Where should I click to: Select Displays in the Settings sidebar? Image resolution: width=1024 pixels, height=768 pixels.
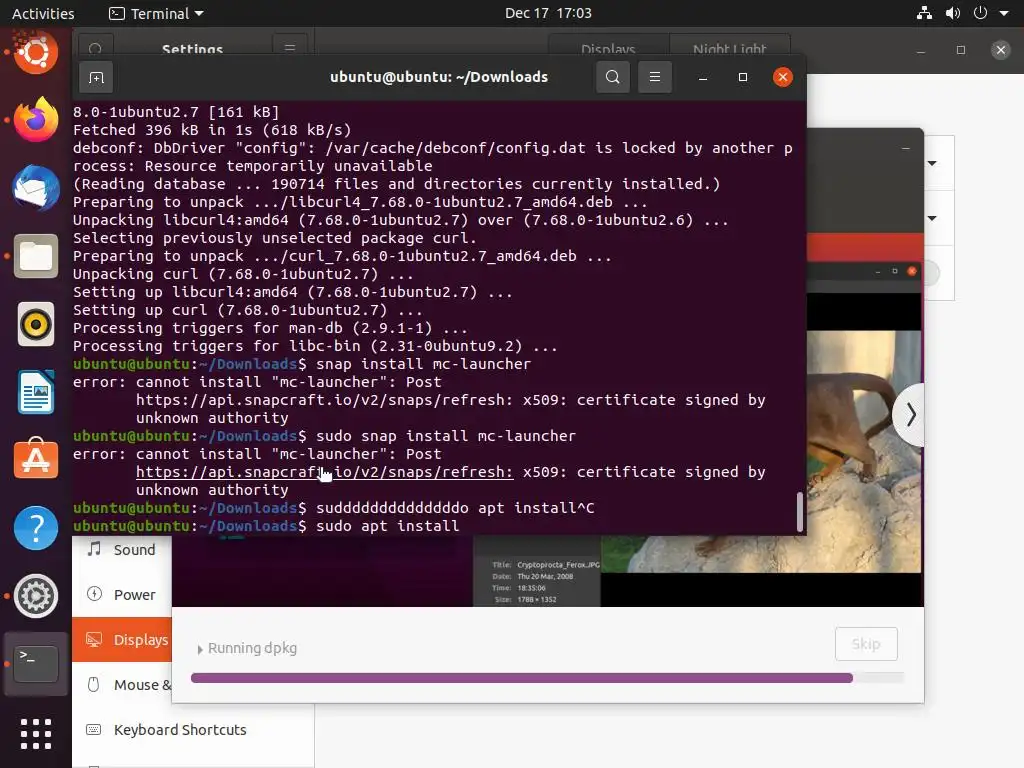[122, 639]
